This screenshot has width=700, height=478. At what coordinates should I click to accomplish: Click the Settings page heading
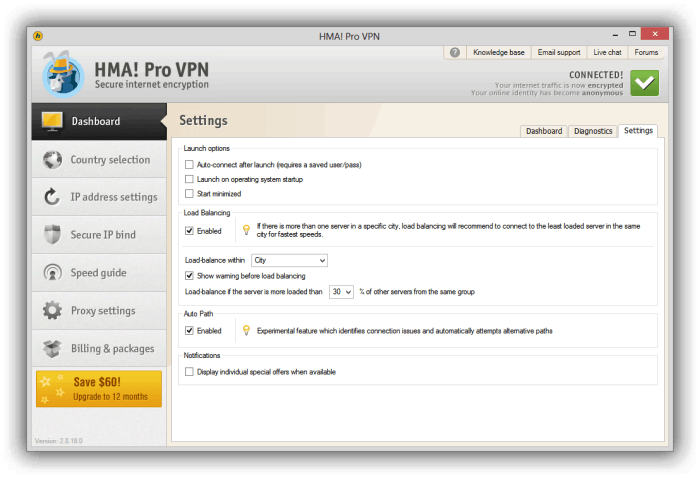pos(203,121)
